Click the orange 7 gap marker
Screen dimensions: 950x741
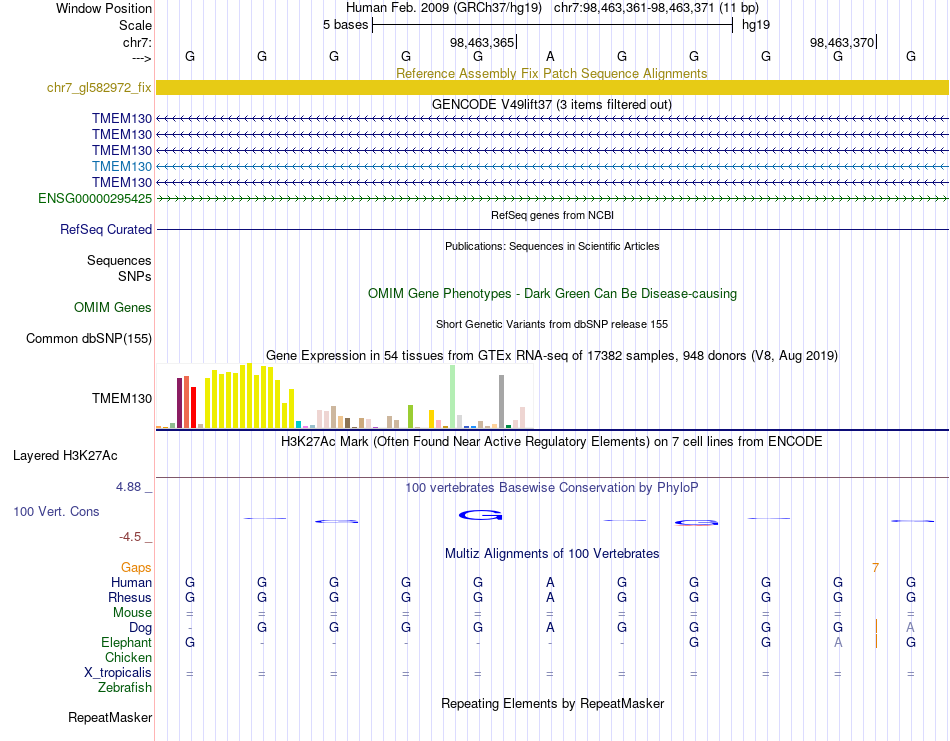click(x=875, y=568)
